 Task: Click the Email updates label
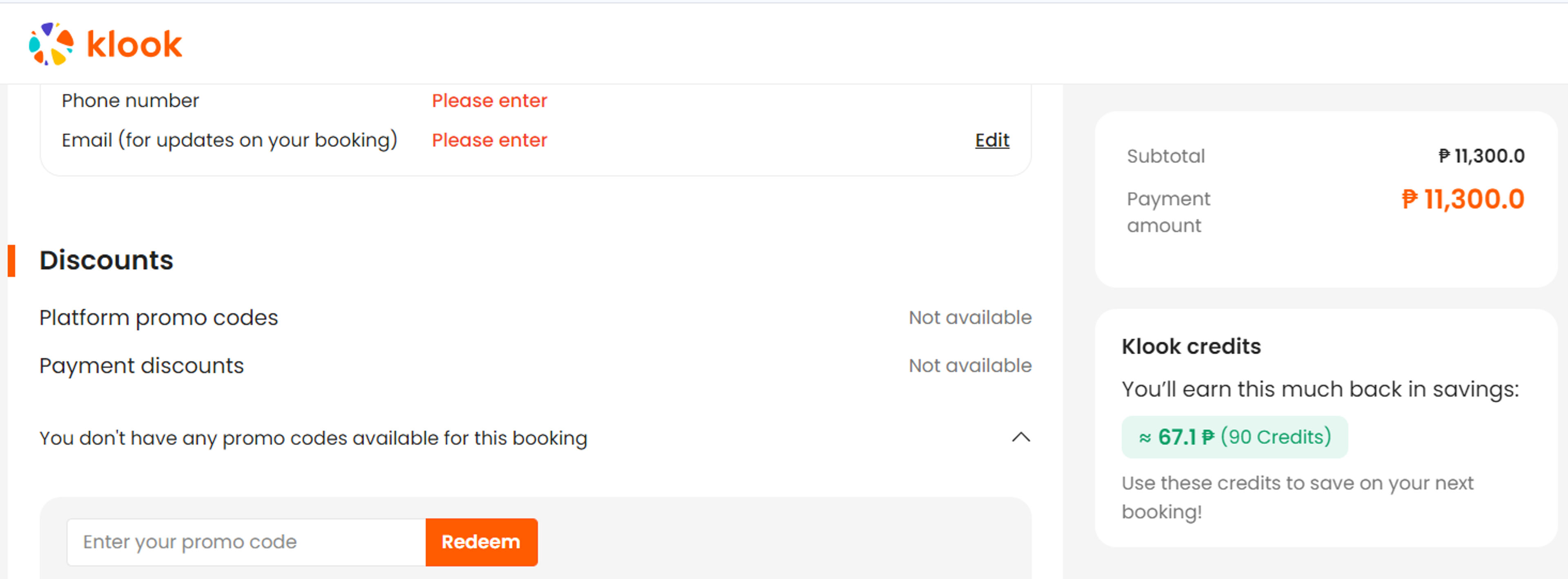pyautogui.click(x=229, y=140)
